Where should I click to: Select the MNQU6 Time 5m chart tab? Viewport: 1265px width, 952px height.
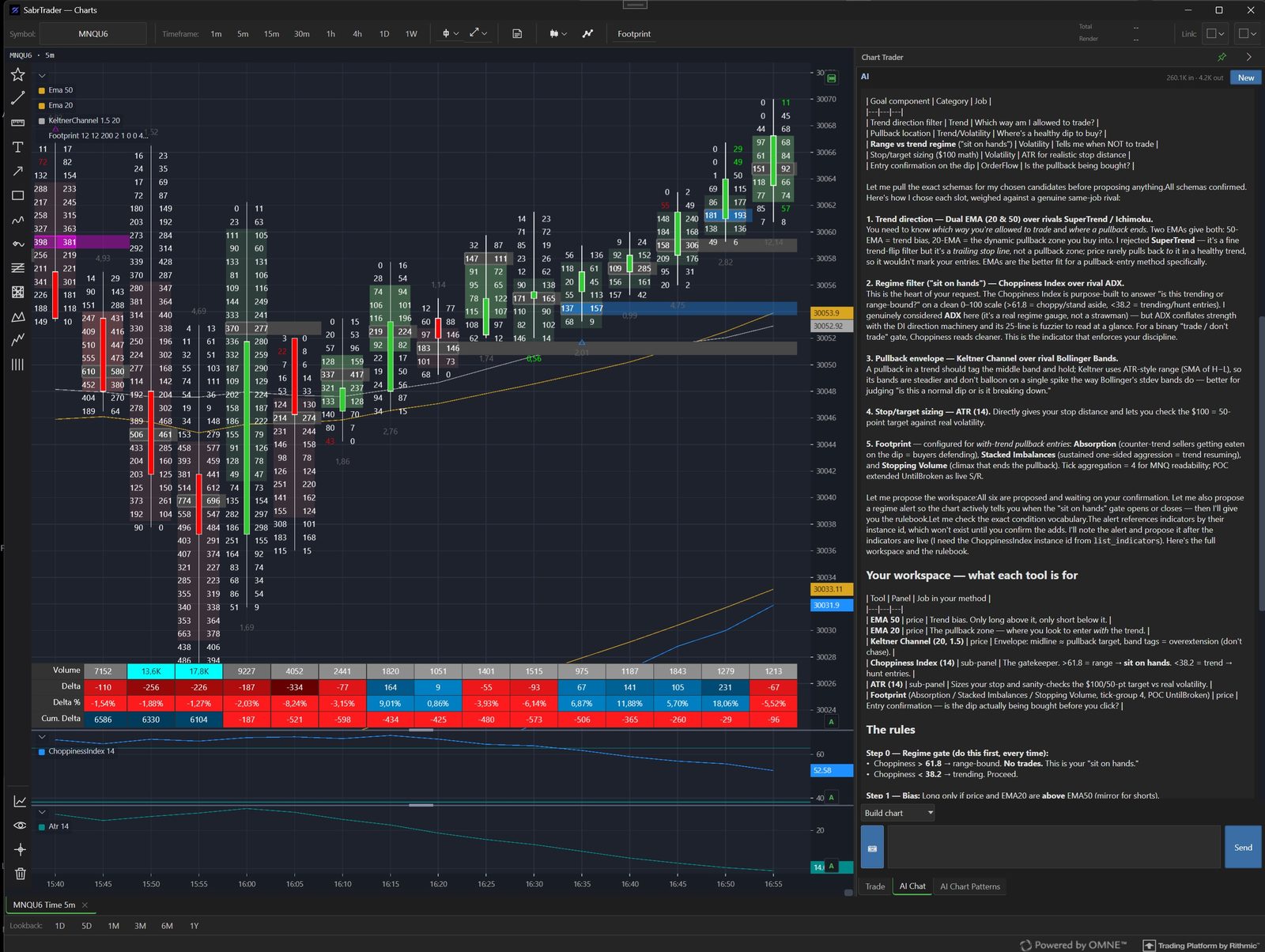44,905
